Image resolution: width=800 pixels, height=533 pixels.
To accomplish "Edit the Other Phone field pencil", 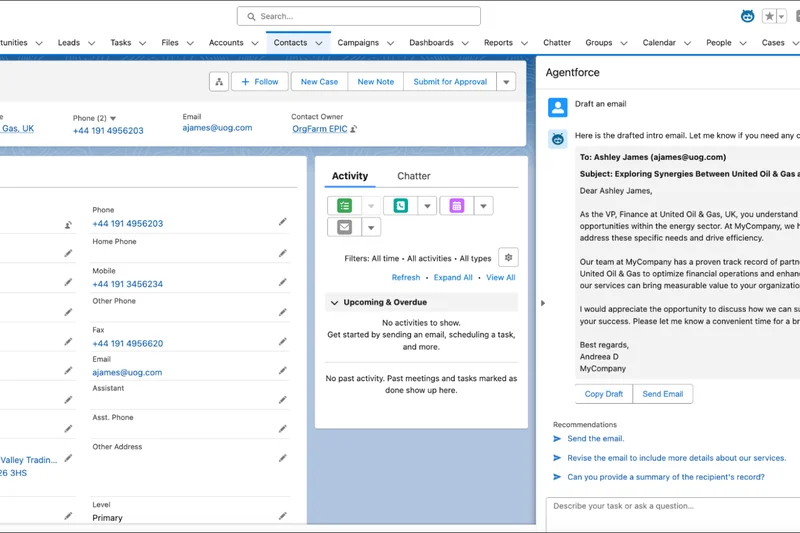I will point(283,312).
